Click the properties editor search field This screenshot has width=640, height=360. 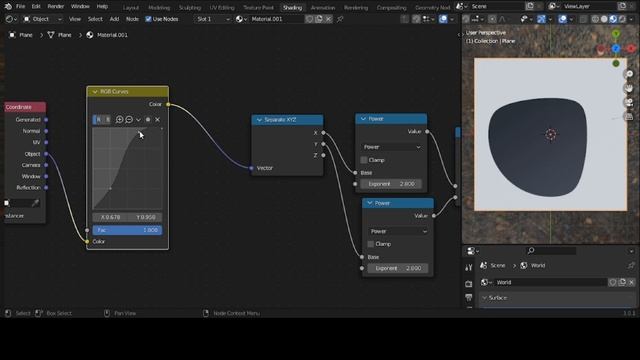point(552,251)
